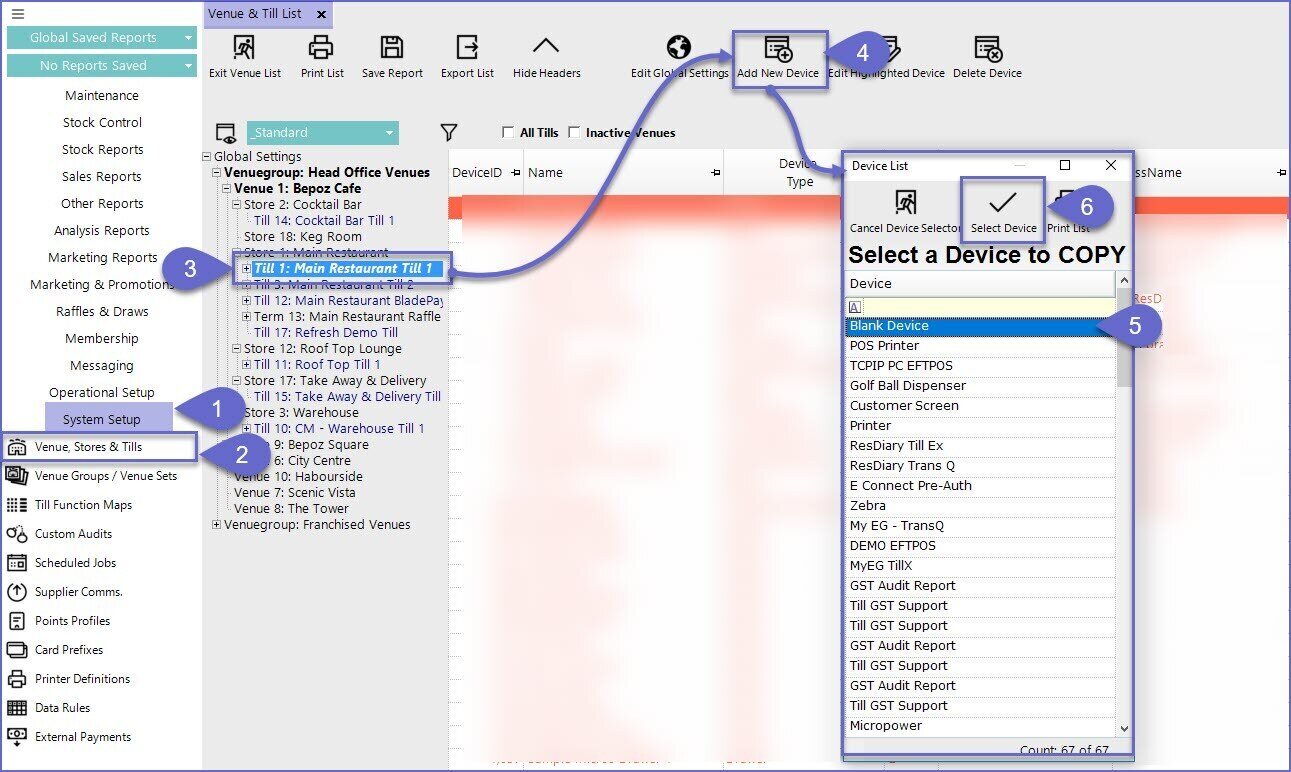Click the Save Report floppy icon

[392, 48]
